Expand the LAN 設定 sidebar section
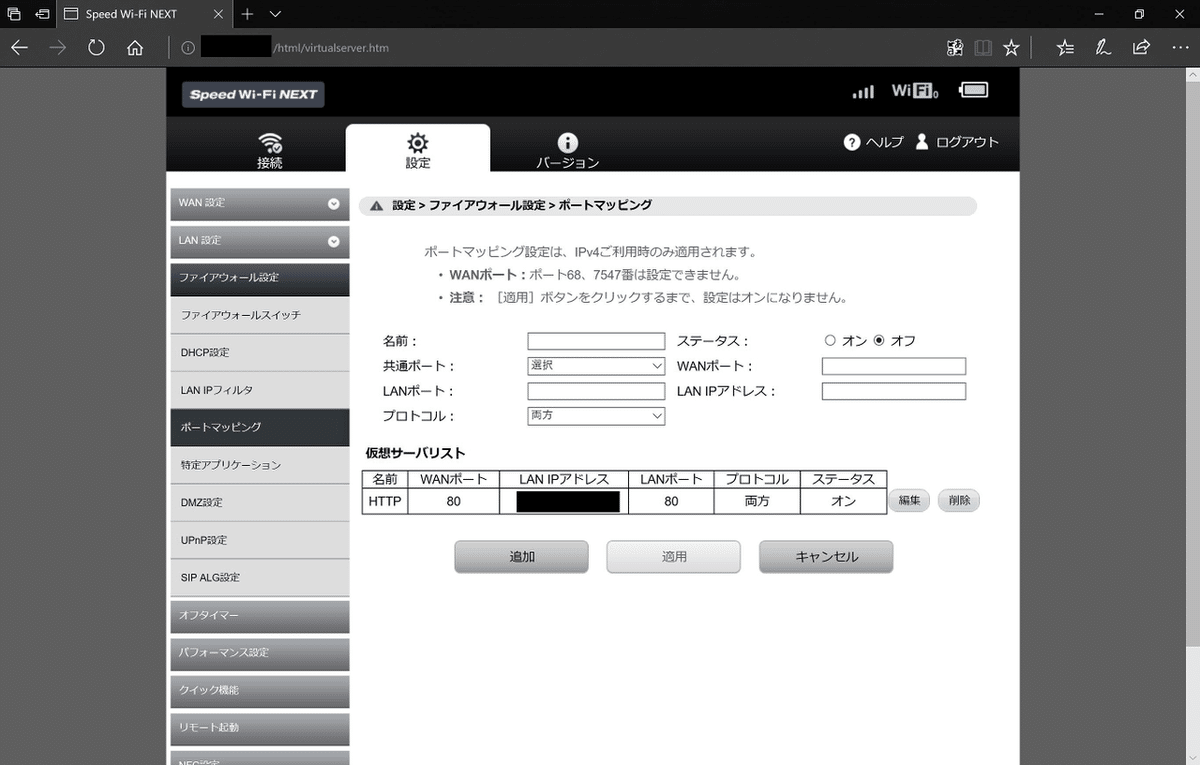This screenshot has width=1200, height=765. pyautogui.click(x=259, y=241)
